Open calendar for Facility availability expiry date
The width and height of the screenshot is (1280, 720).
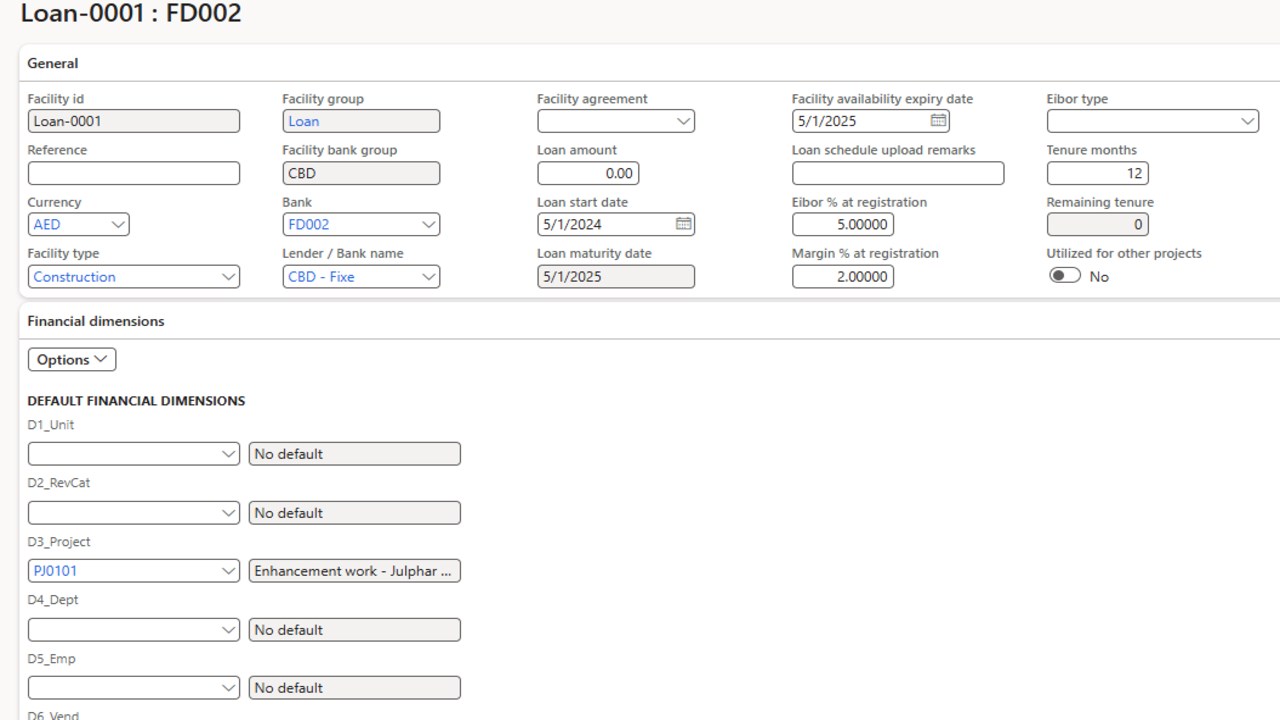click(x=938, y=121)
